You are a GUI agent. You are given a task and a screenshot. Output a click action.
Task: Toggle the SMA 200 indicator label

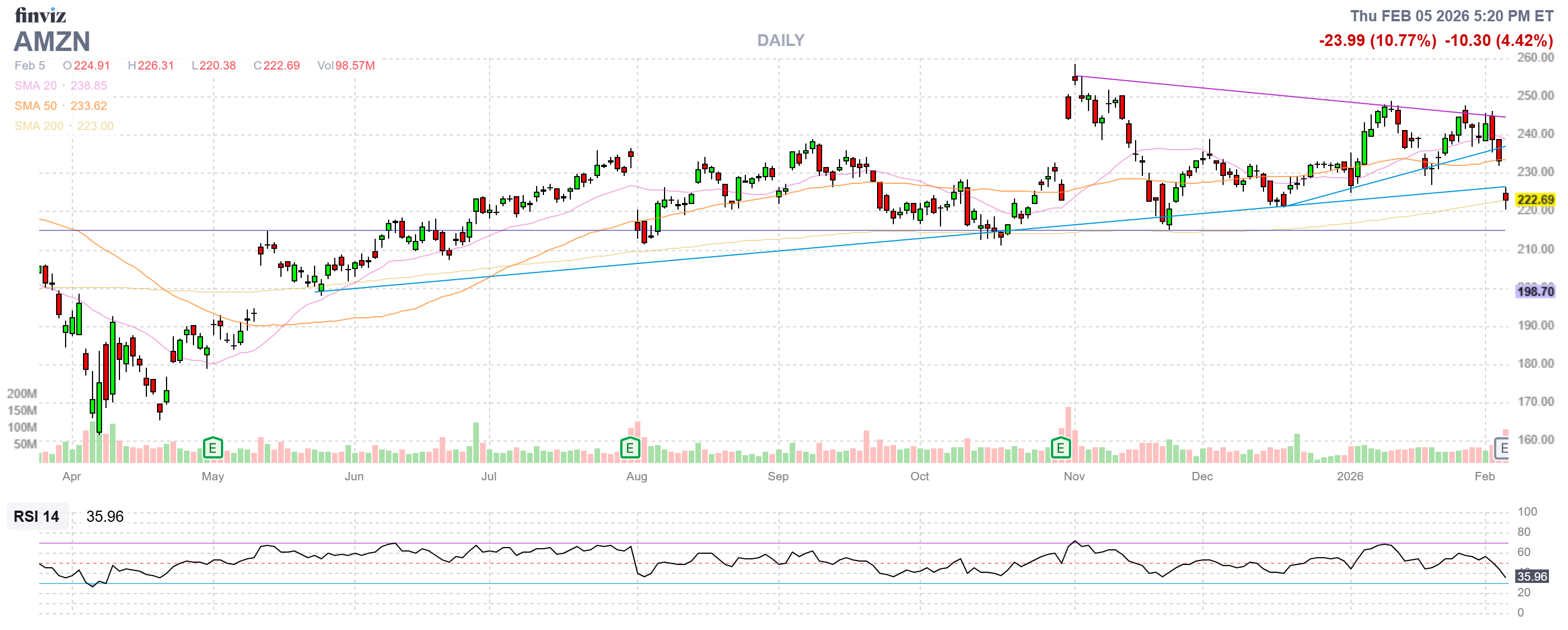[x=38, y=126]
